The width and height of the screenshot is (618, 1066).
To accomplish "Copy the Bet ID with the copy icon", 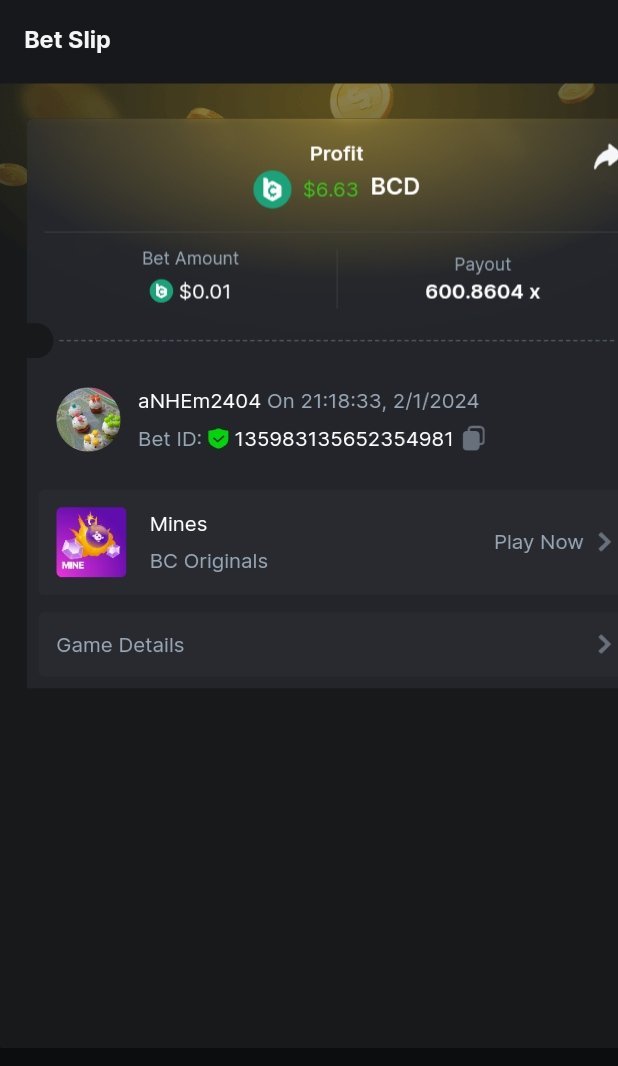I will coord(474,438).
